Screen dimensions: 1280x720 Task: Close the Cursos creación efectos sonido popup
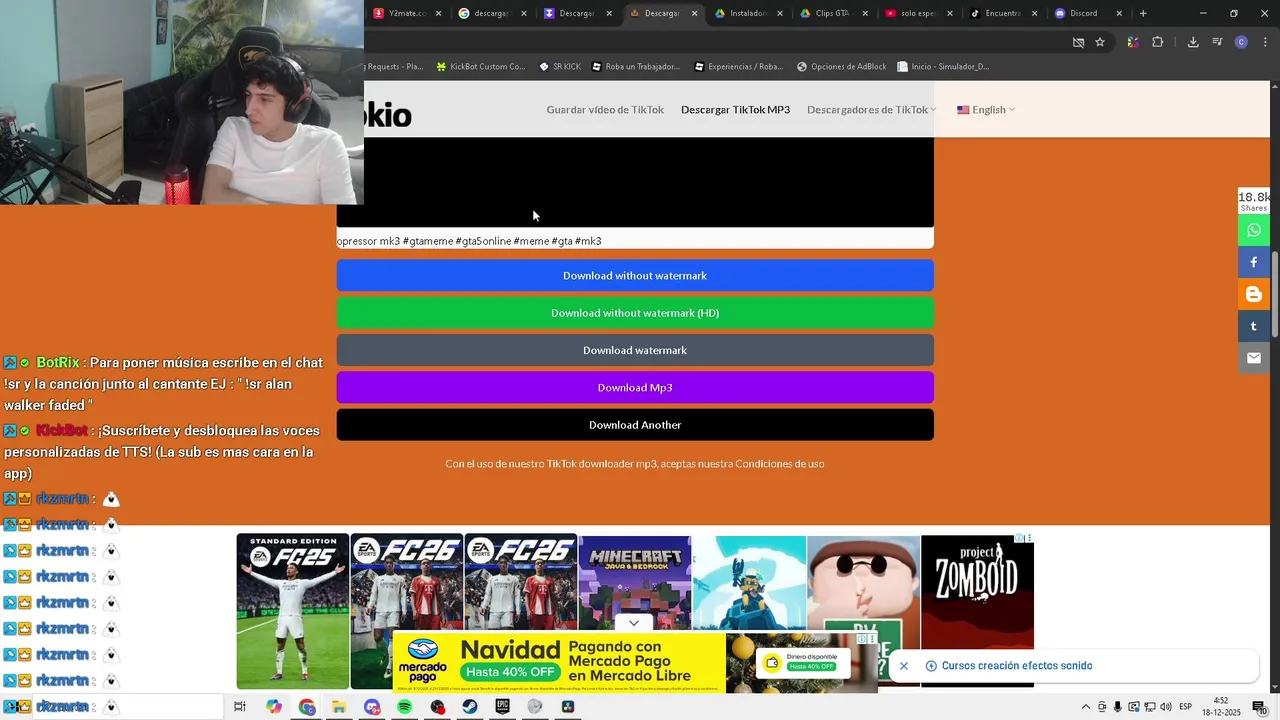point(904,666)
